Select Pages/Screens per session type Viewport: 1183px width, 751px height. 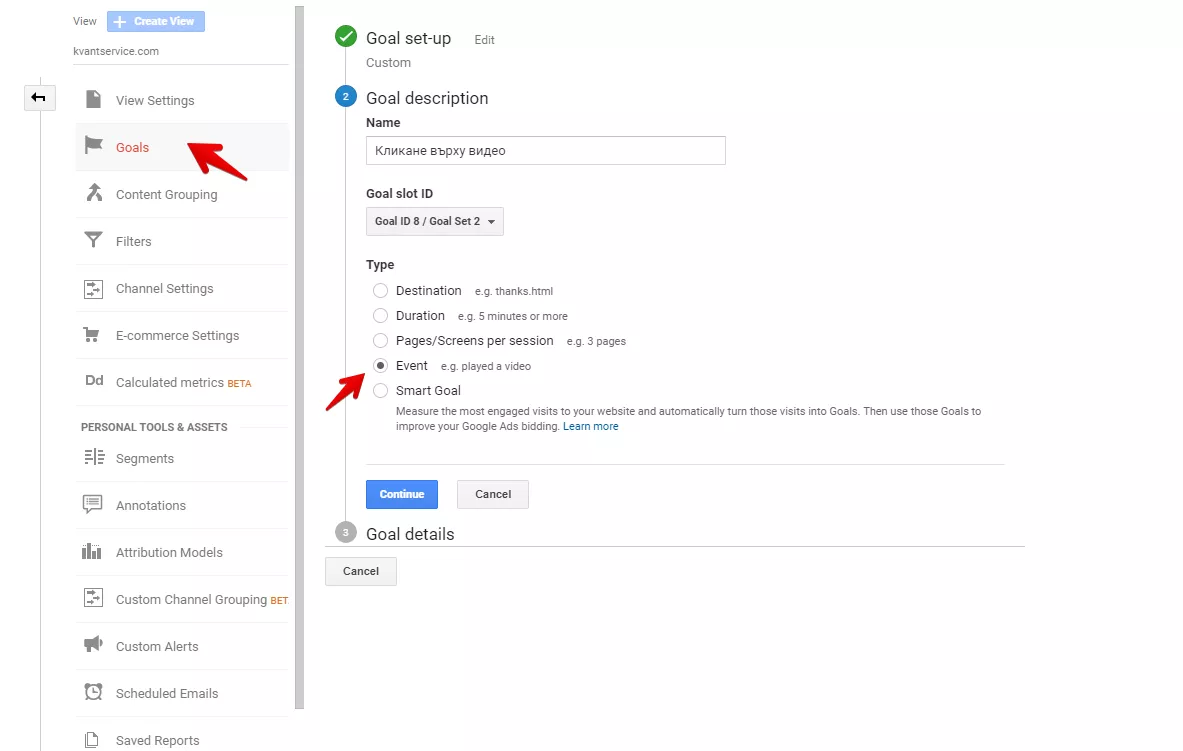(x=380, y=340)
